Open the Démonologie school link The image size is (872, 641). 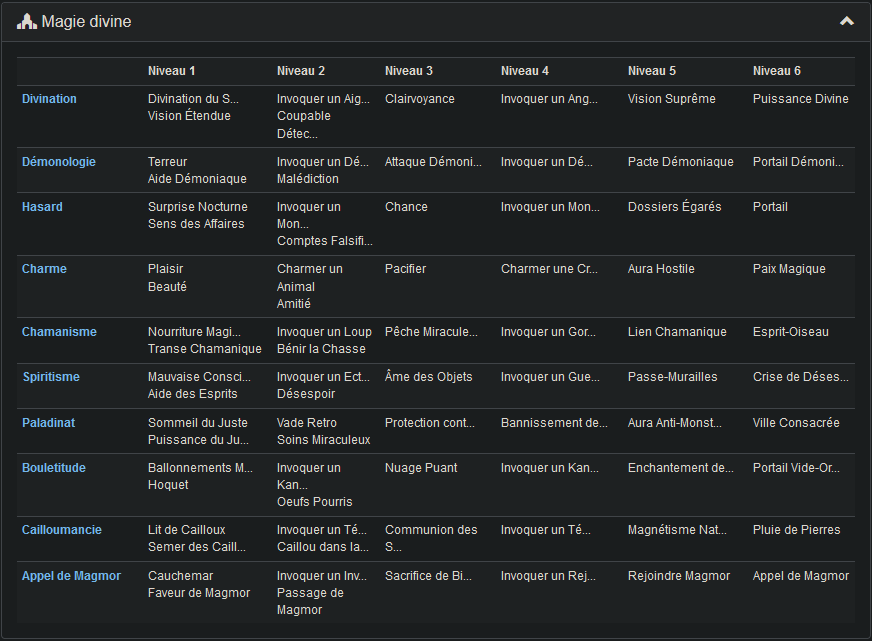point(59,162)
